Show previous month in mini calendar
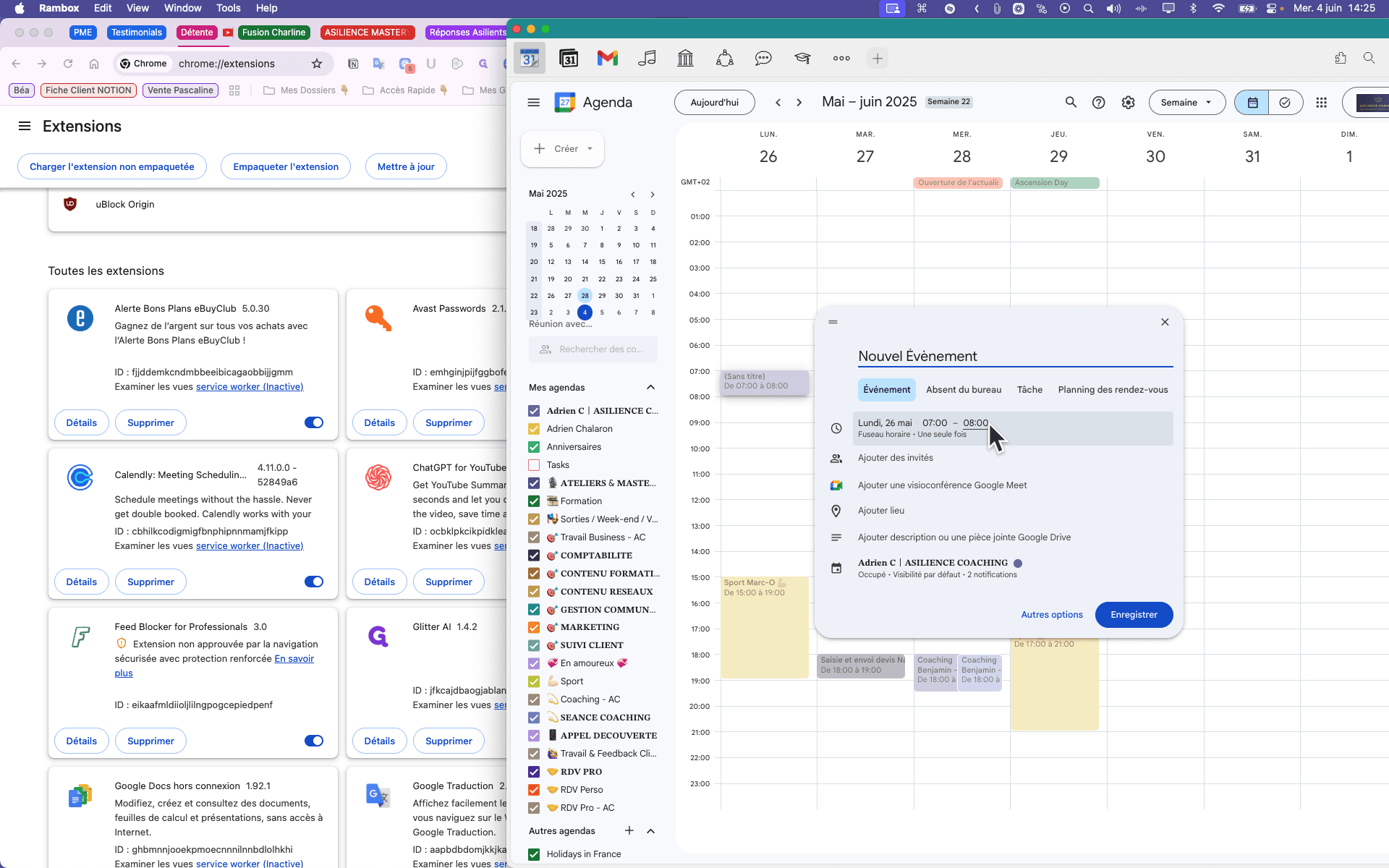Viewport: 1389px width, 868px height. pos(633,195)
